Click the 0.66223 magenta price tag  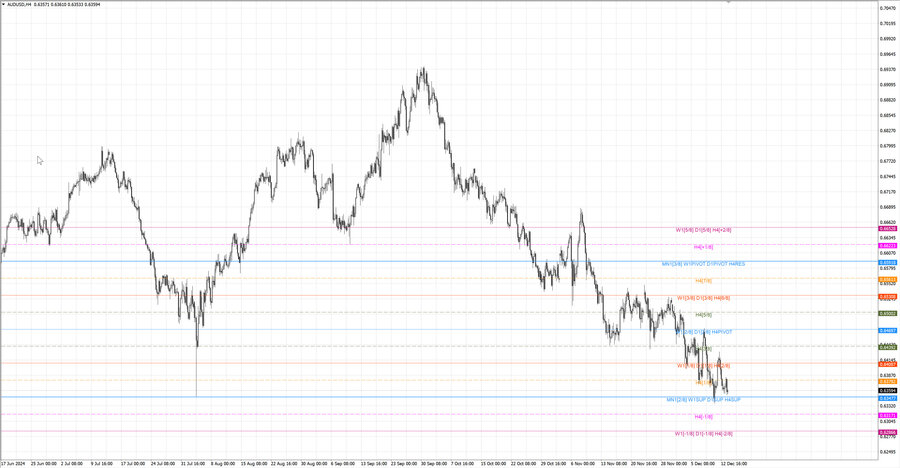[x=888, y=246]
